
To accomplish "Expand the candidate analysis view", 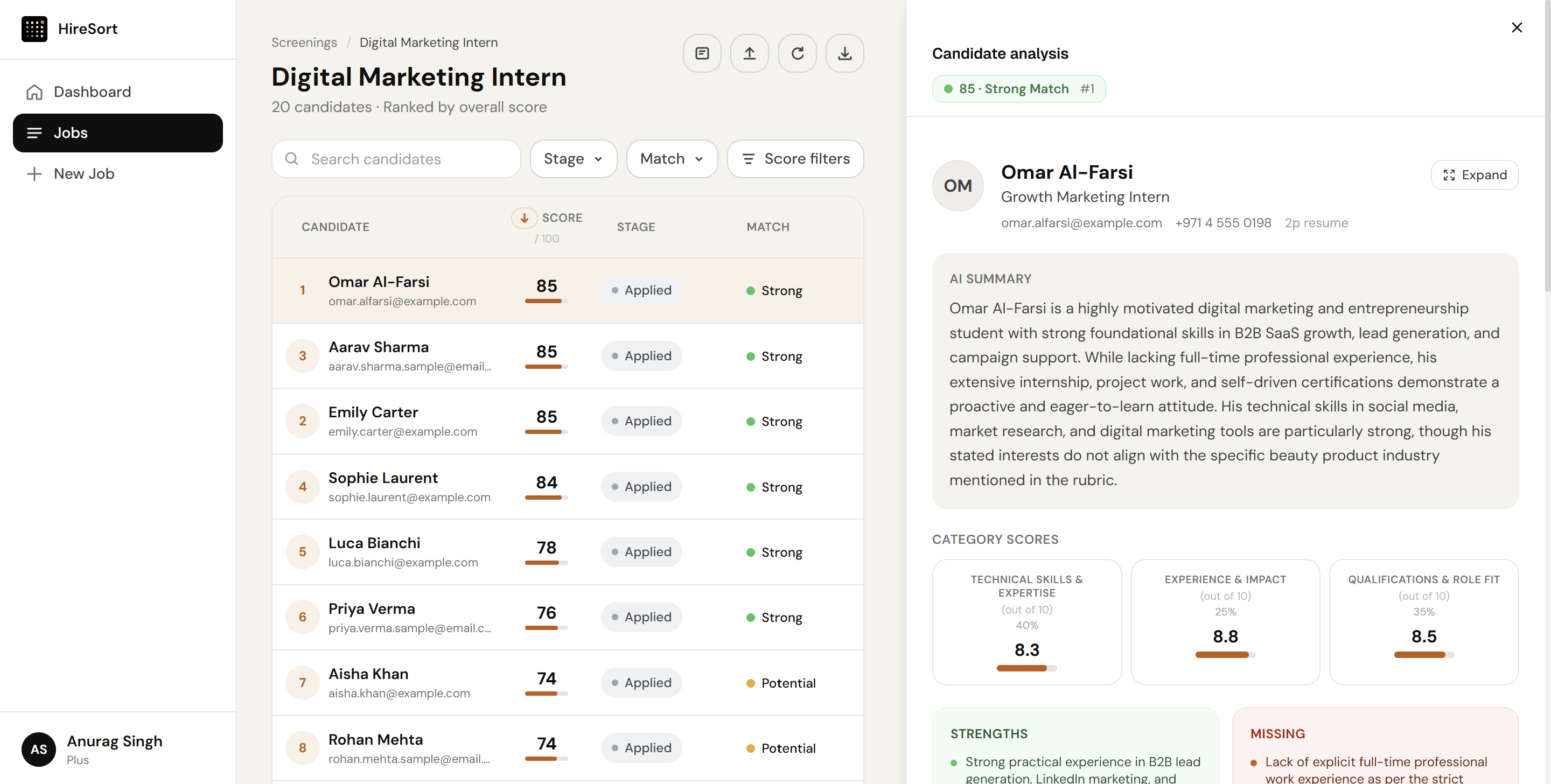I will [x=1475, y=175].
